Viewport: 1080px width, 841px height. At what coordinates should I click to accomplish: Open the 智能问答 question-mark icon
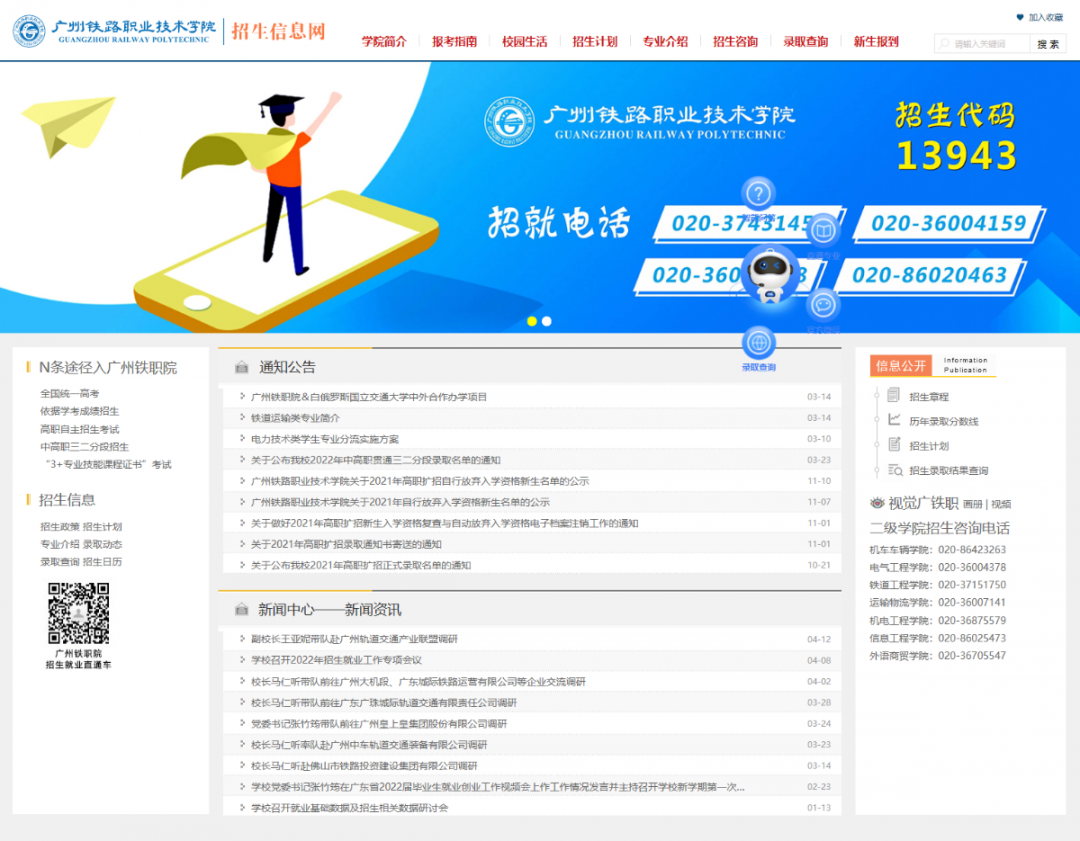pyautogui.click(x=758, y=193)
